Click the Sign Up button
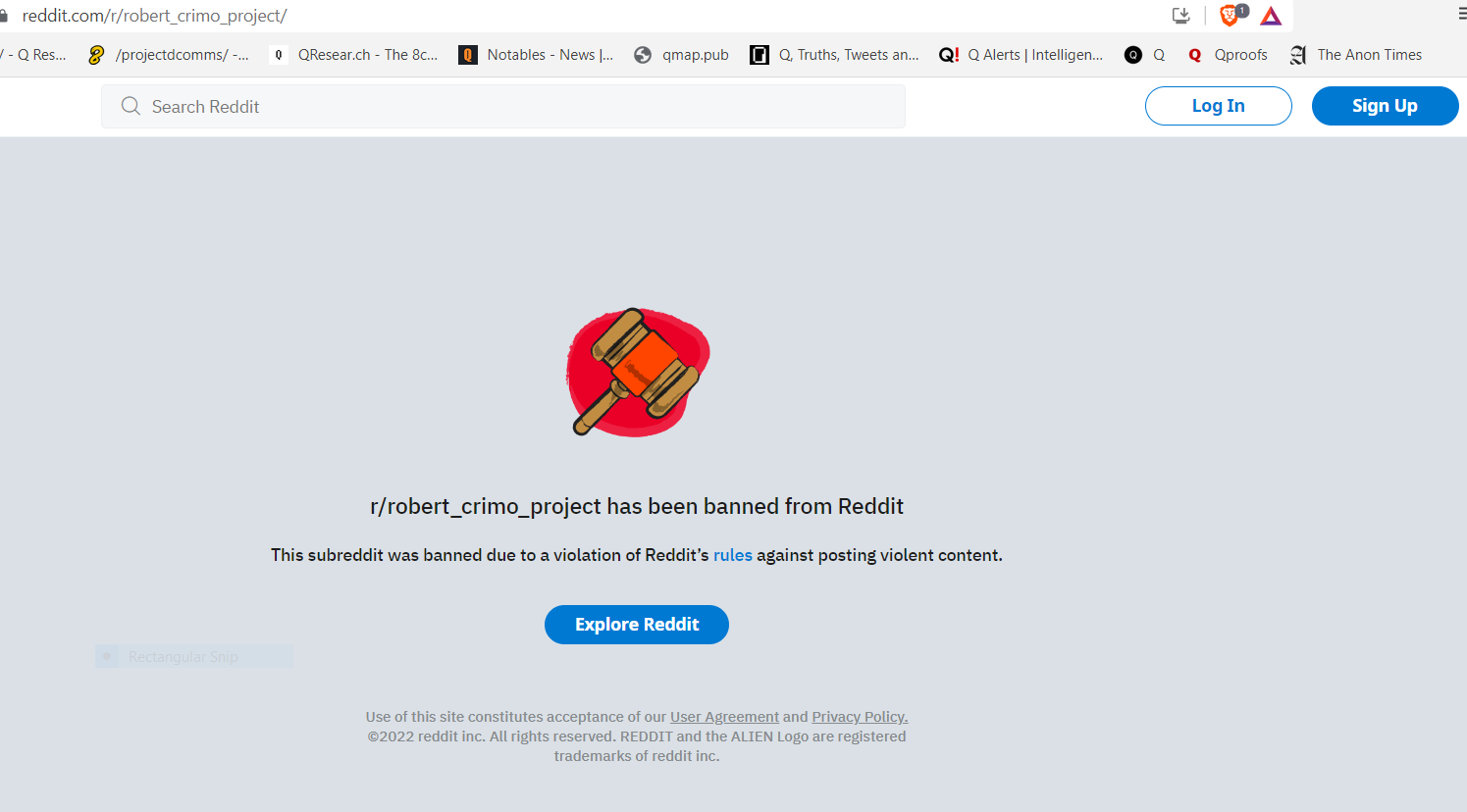This screenshot has height=812, width=1467. point(1385,106)
